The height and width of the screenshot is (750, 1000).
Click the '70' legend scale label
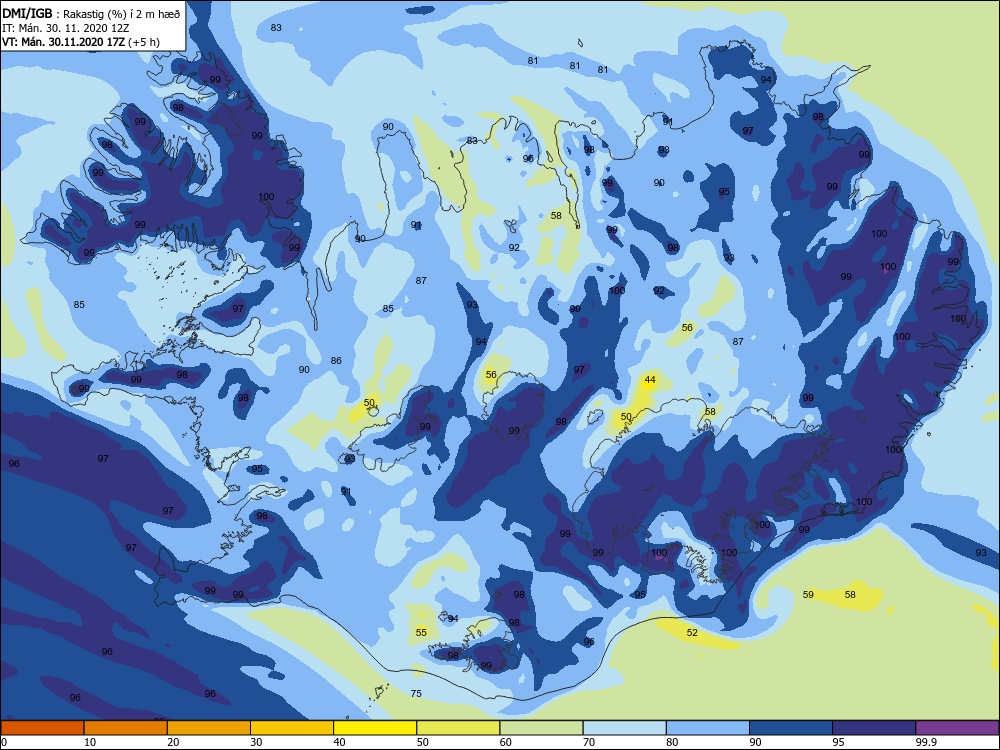point(589,742)
